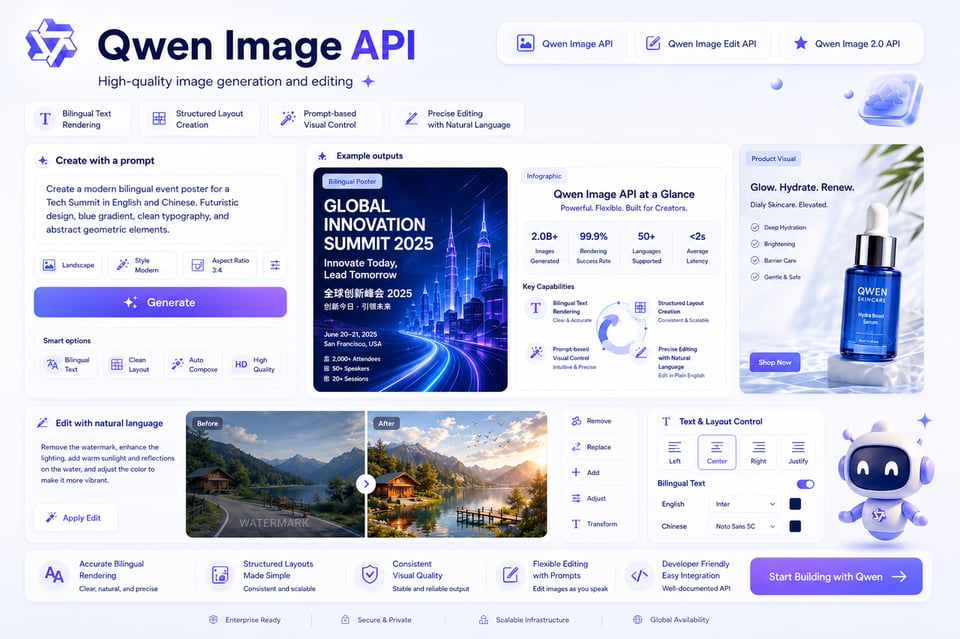
Task: Click the Structured Layout Creation grid icon in infographic
Action: [x=640, y=307]
